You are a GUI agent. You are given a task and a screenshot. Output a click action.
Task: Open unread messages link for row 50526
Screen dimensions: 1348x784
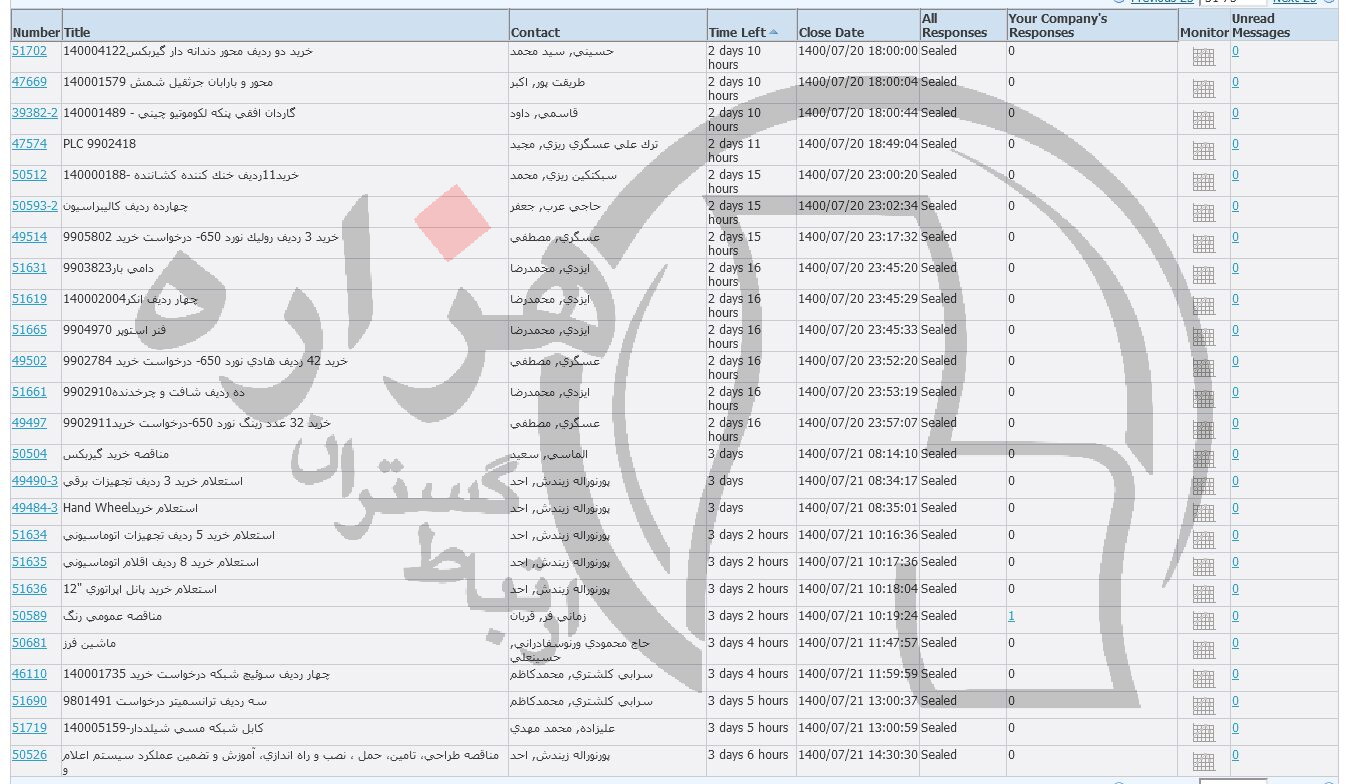coord(1235,755)
